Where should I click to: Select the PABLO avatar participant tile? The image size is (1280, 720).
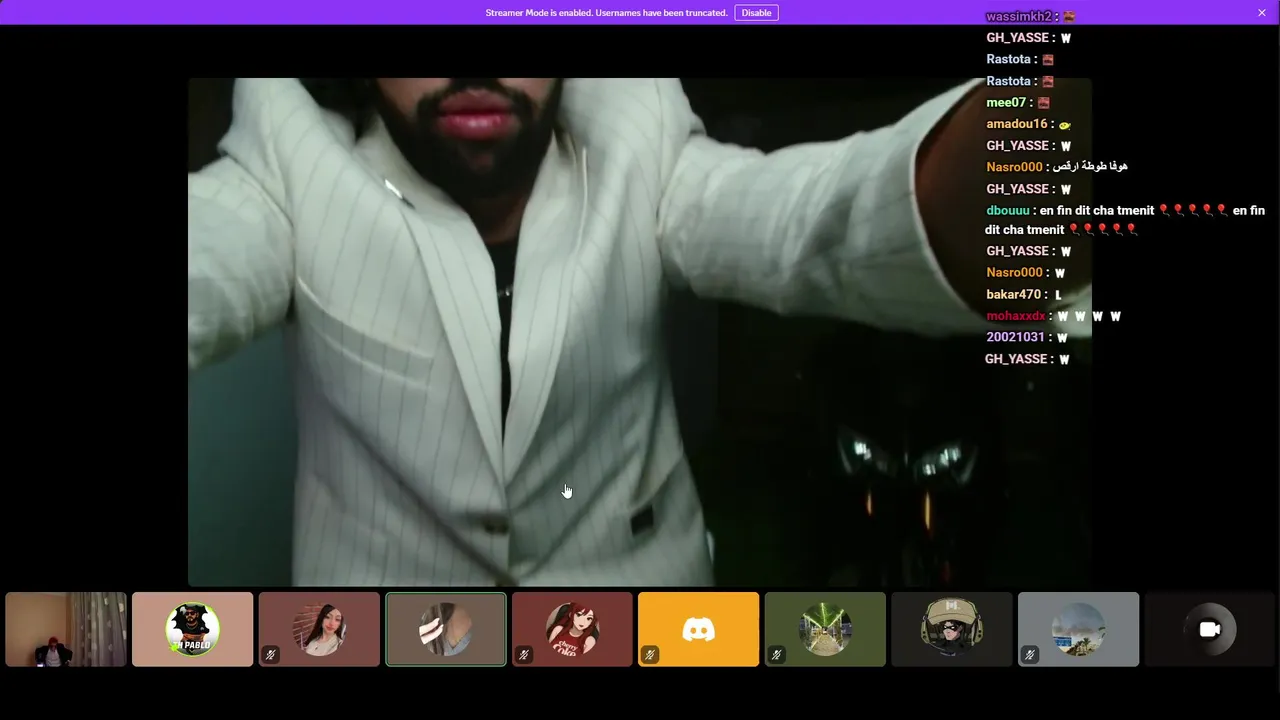tap(192, 629)
